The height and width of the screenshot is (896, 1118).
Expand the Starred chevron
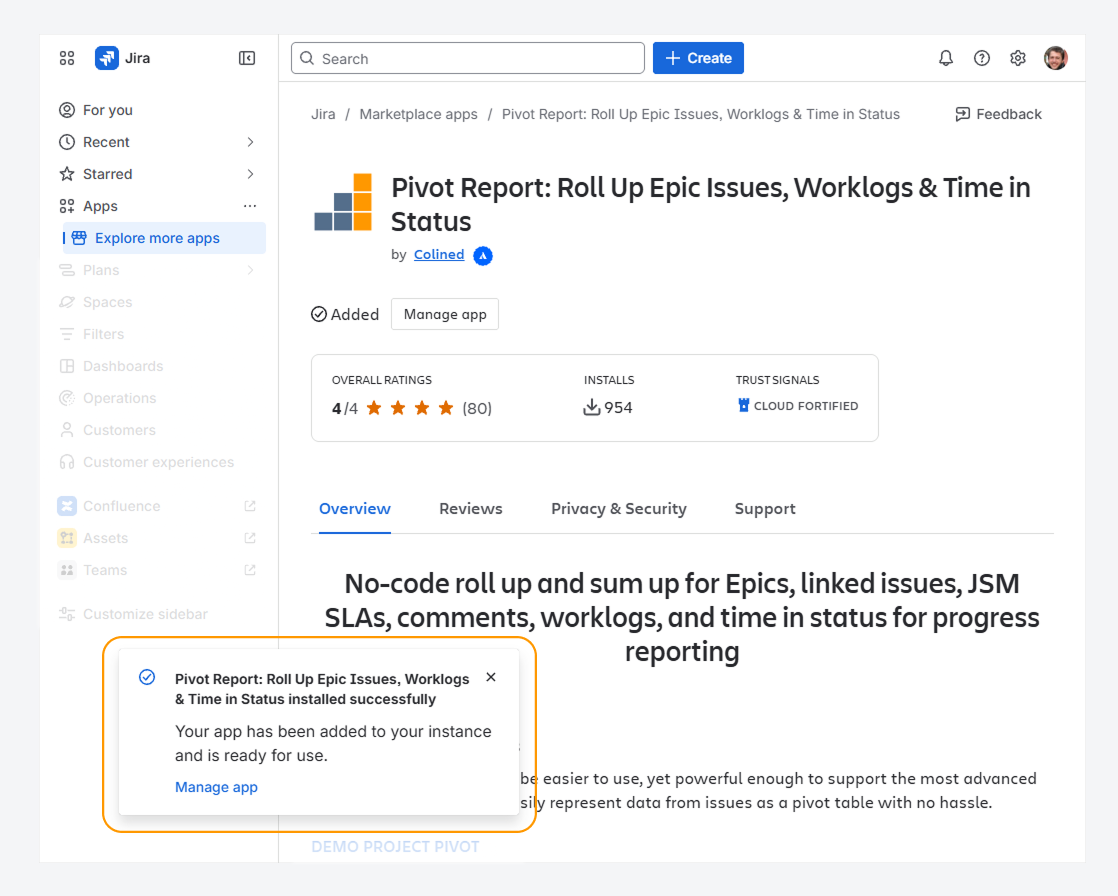point(250,174)
